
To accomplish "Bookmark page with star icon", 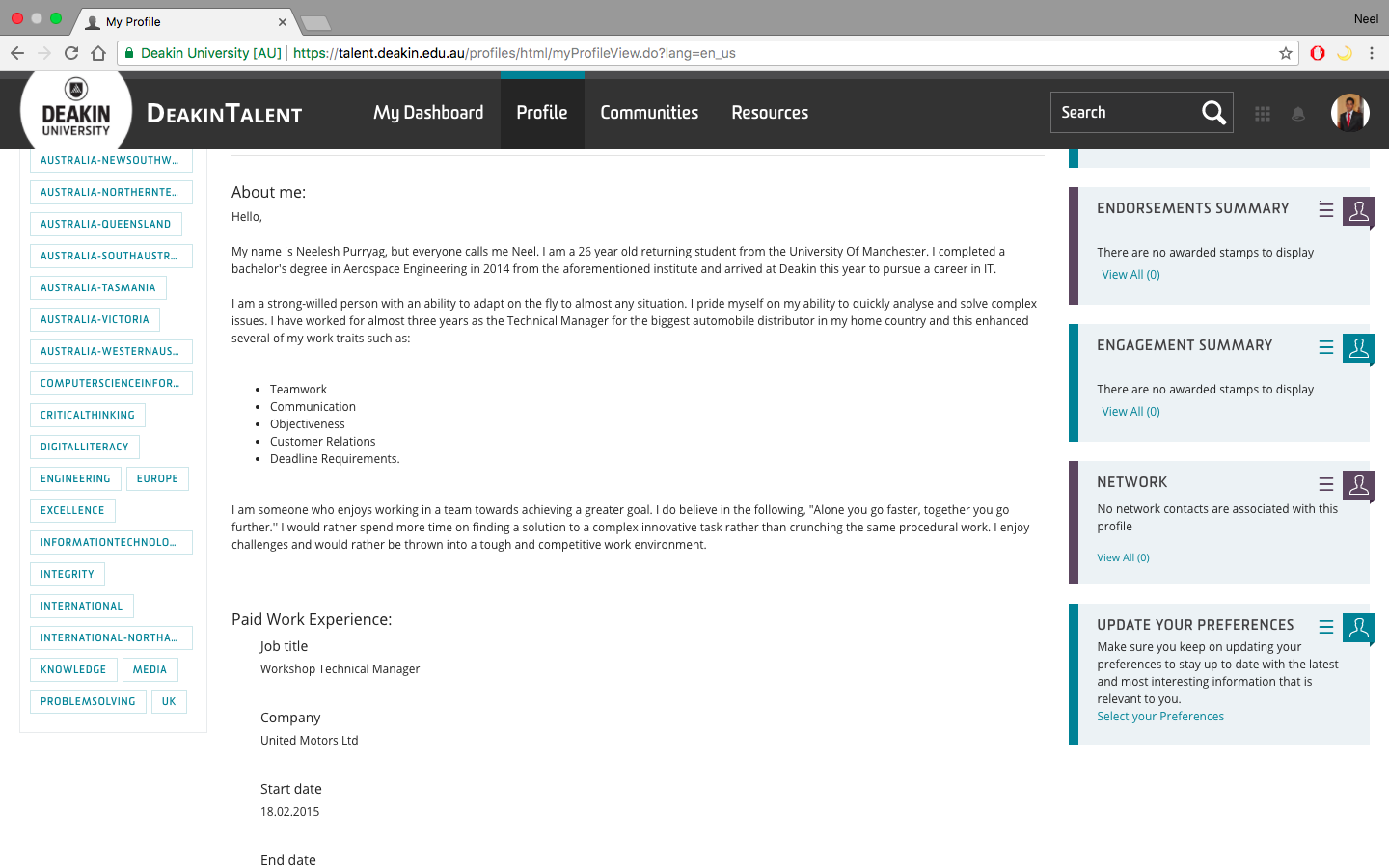I will pyautogui.click(x=1286, y=53).
